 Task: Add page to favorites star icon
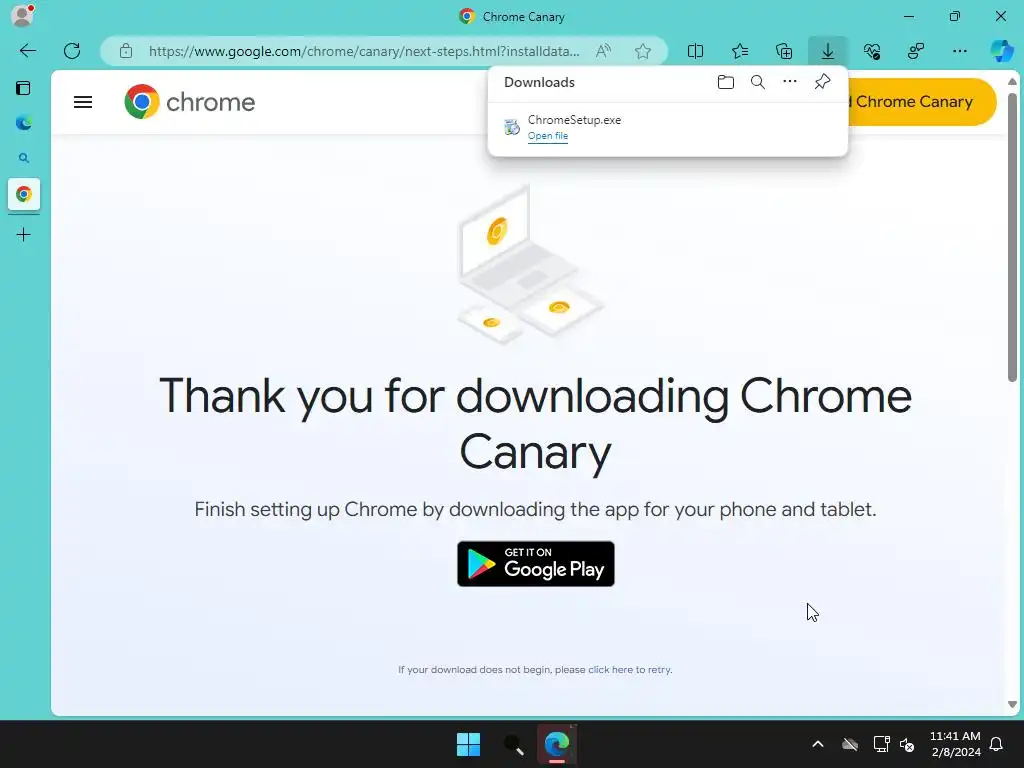tap(643, 51)
